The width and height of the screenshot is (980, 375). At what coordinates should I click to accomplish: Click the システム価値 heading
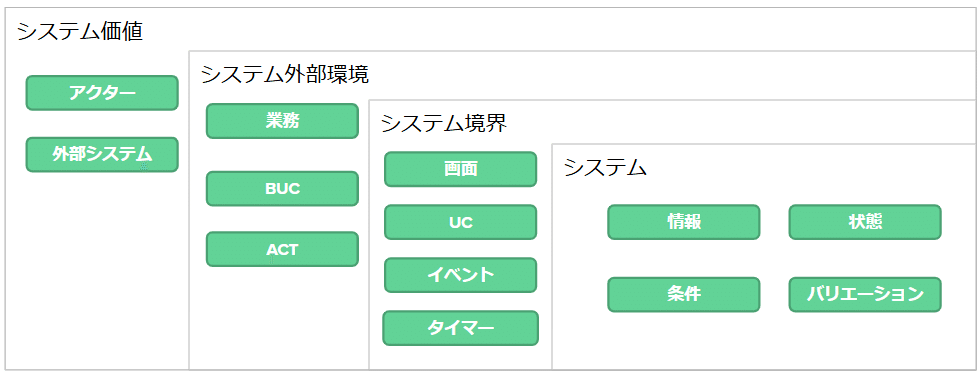(80, 31)
